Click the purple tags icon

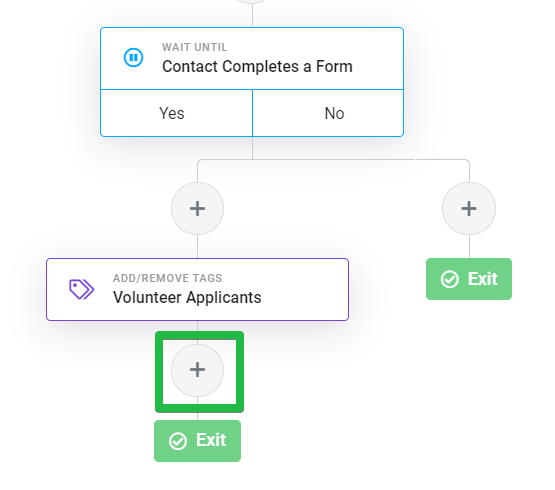coord(81,289)
